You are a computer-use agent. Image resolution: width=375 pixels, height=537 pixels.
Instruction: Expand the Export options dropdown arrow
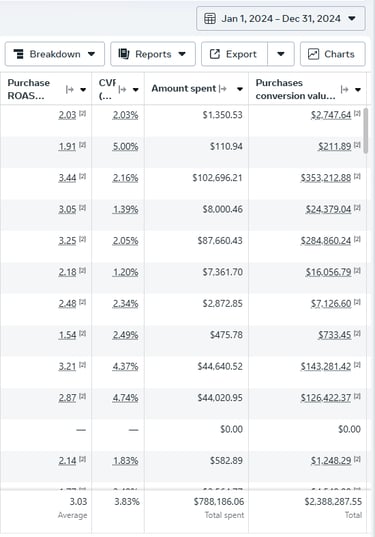click(x=281, y=54)
